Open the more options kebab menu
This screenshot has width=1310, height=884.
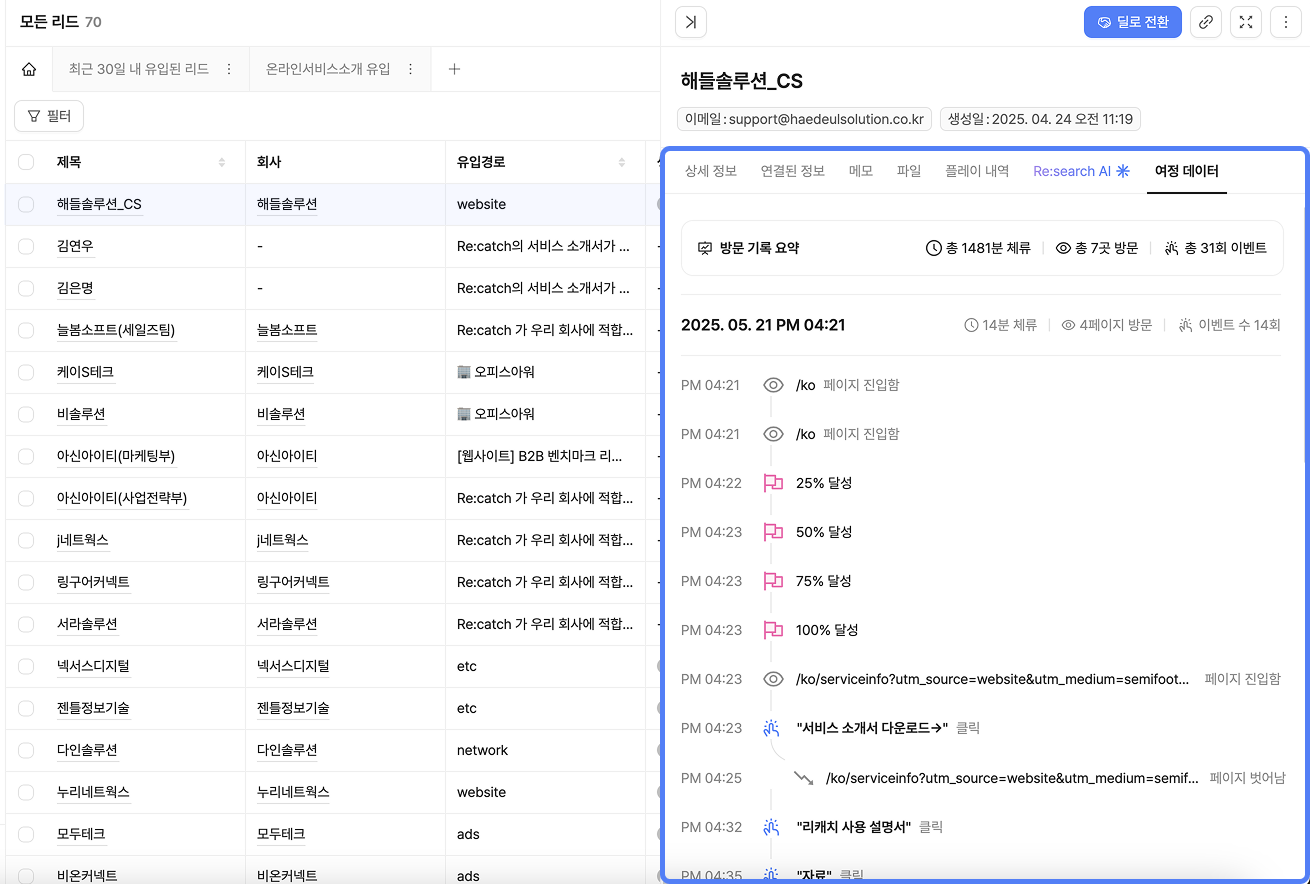pos(1285,22)
